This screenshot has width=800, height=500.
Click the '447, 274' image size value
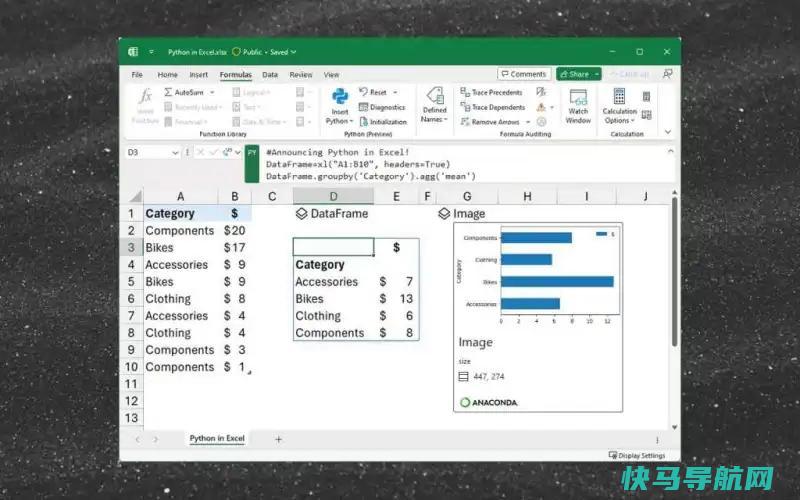(x=488, y=377)
